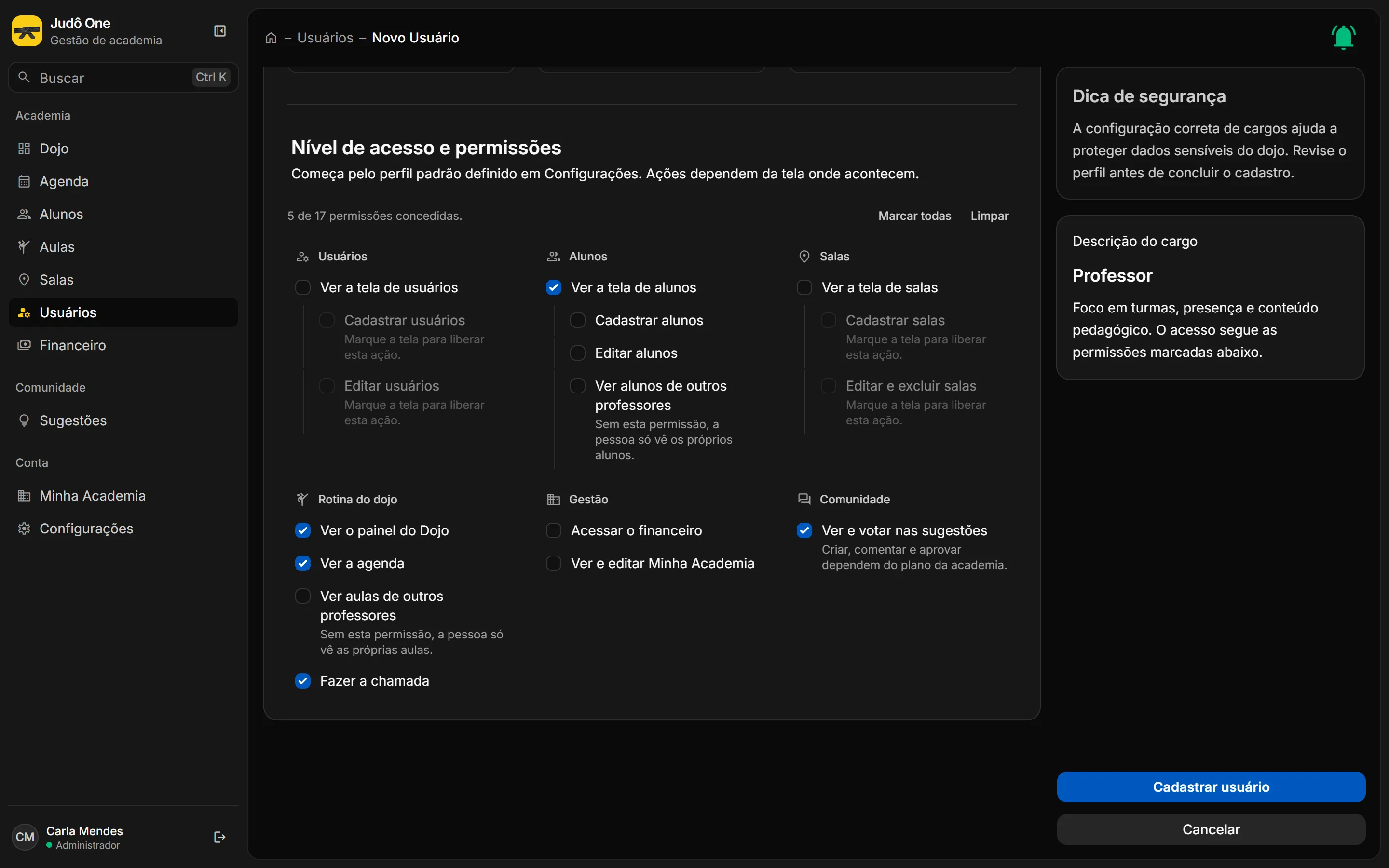Open the green notification bell
1389x868 pixels.
tap(1343, 37)
